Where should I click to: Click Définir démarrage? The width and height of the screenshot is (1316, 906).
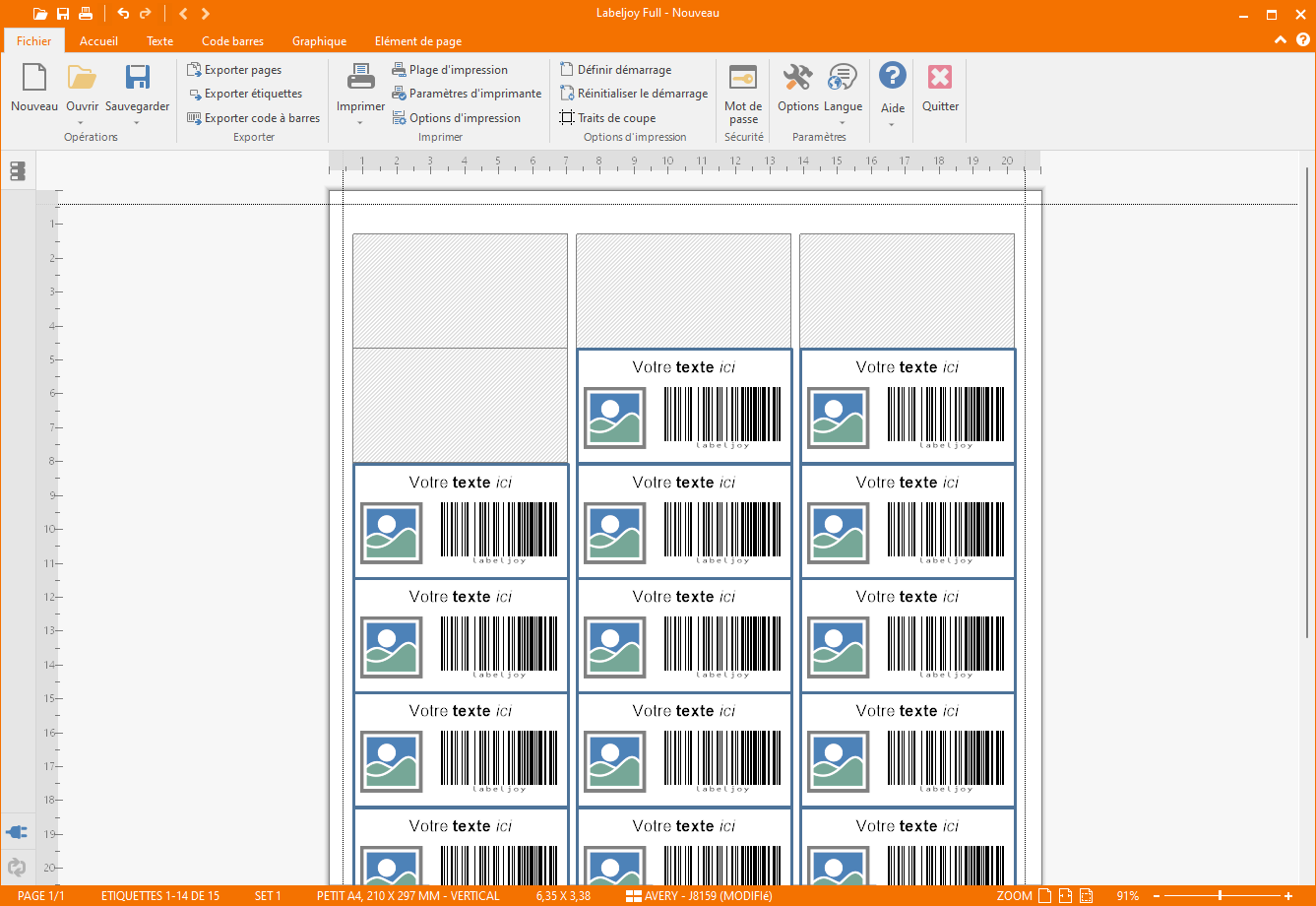tap(616, 70)
